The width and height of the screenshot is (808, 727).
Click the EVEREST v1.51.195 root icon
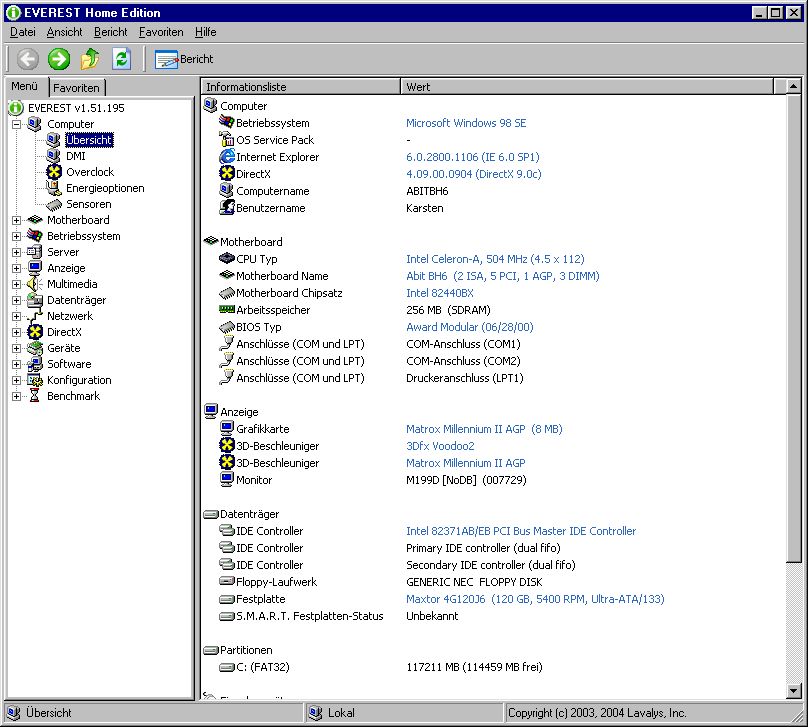tap(16, 108)
